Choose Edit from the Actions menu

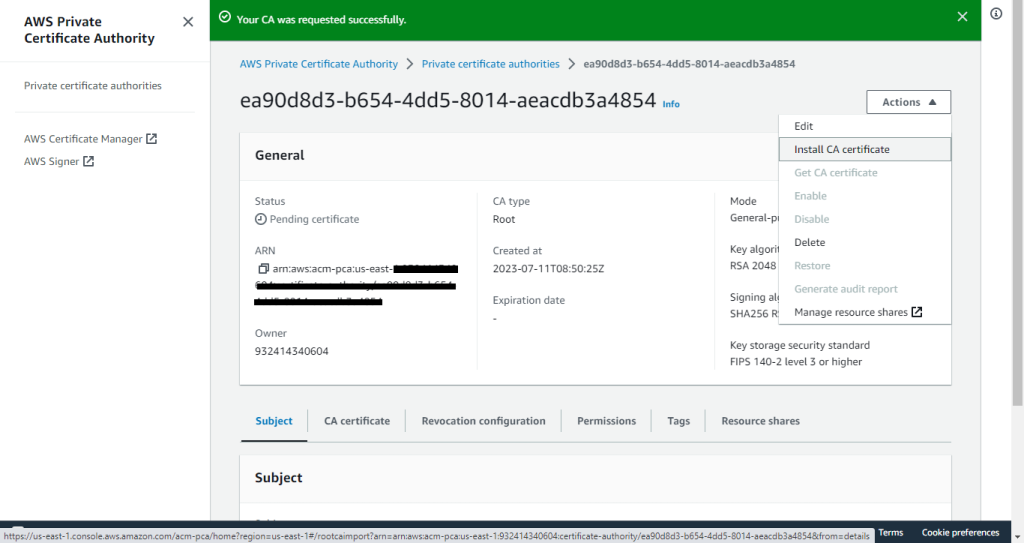point(865,126)
